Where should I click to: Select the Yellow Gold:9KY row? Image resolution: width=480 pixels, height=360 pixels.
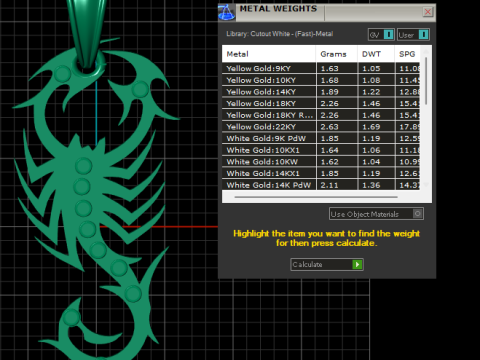[x=321, y=68]
